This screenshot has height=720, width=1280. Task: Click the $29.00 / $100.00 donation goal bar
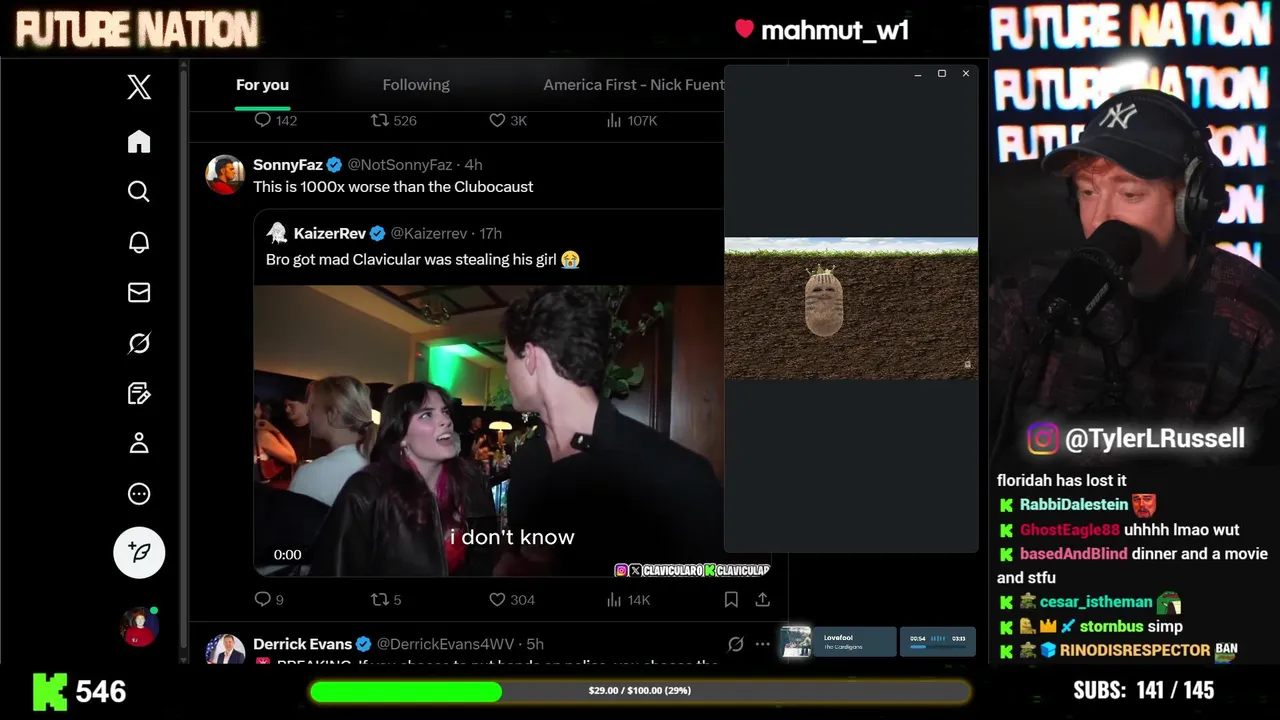[x=640, y=691]
